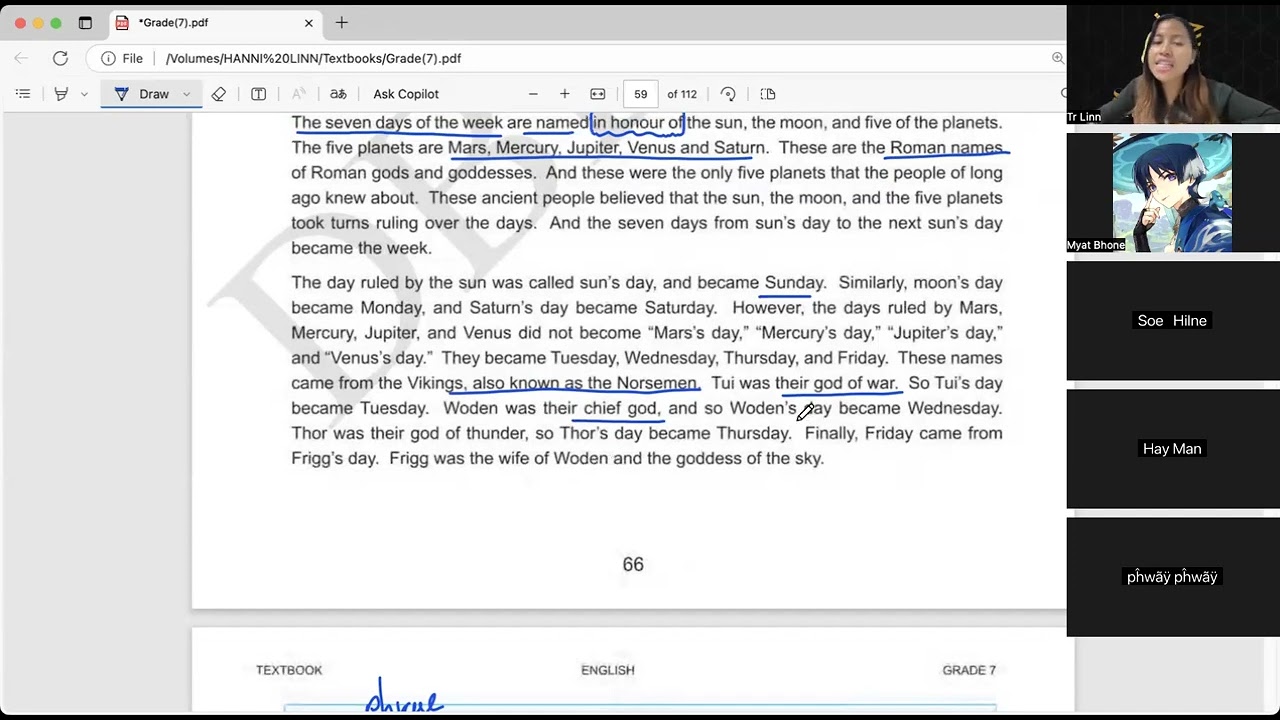Open the table of contents panel
The image size is (1280, 720).
click(23, 94)
